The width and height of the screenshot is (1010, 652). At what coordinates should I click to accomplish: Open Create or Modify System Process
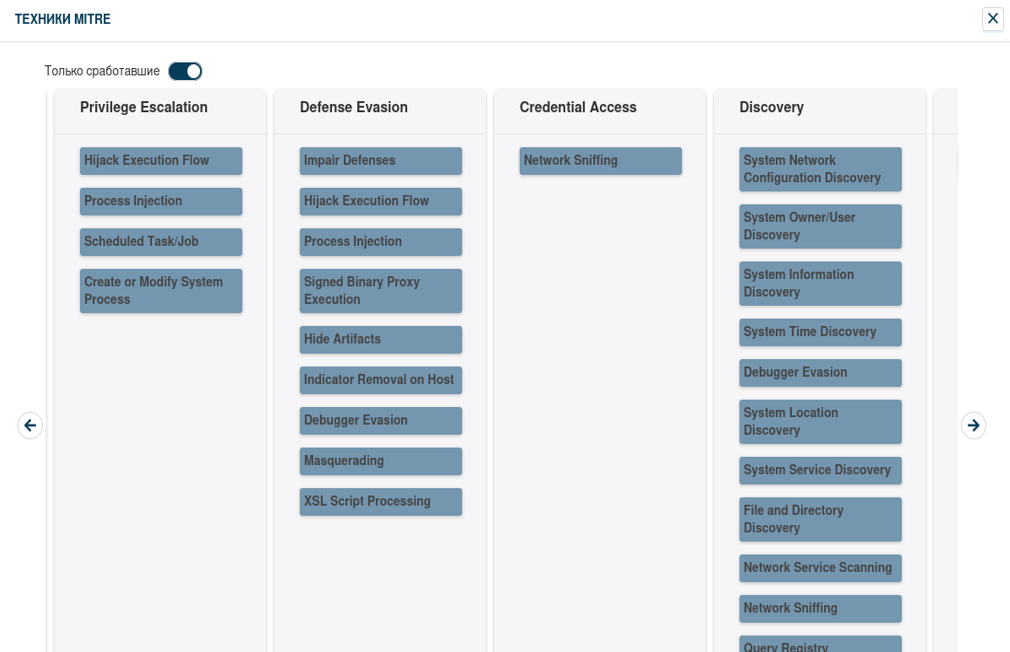point(161,291)
